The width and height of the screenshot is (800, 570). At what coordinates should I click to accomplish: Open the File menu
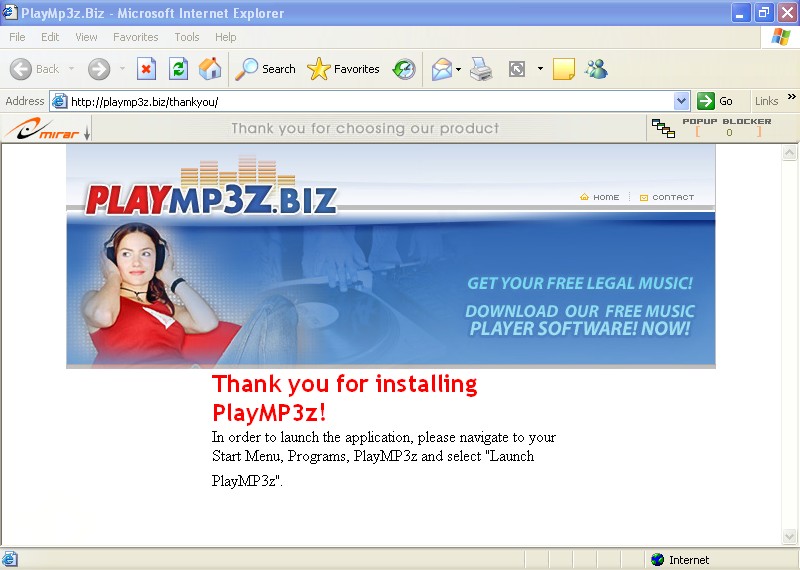(17, 37)
